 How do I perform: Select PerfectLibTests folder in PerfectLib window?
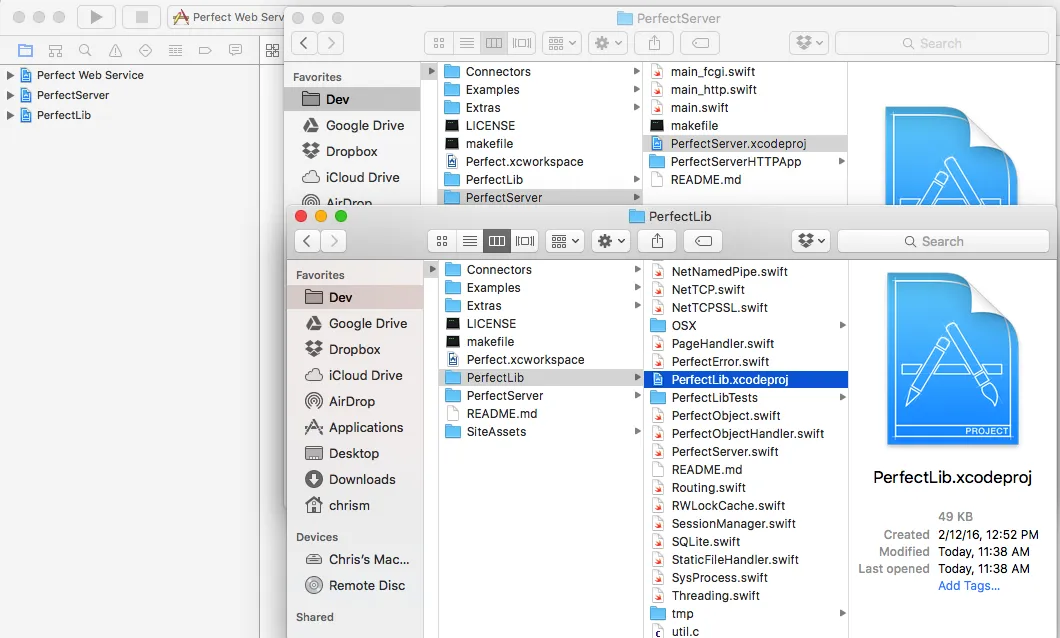coord(746,398)
